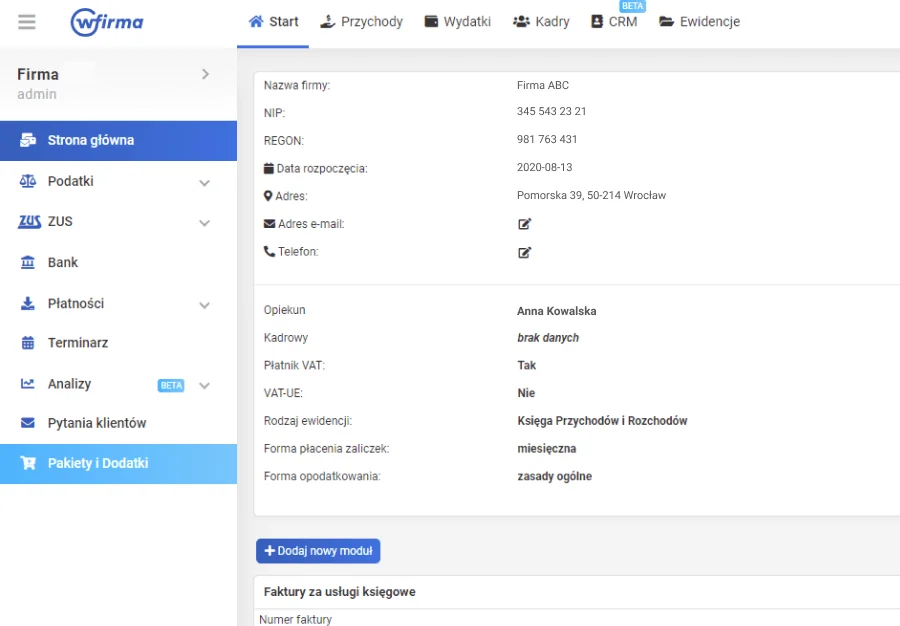The image size is (900, 626).
Task: Click the phone icon beside Telefon
Action: tap(269, 251)
